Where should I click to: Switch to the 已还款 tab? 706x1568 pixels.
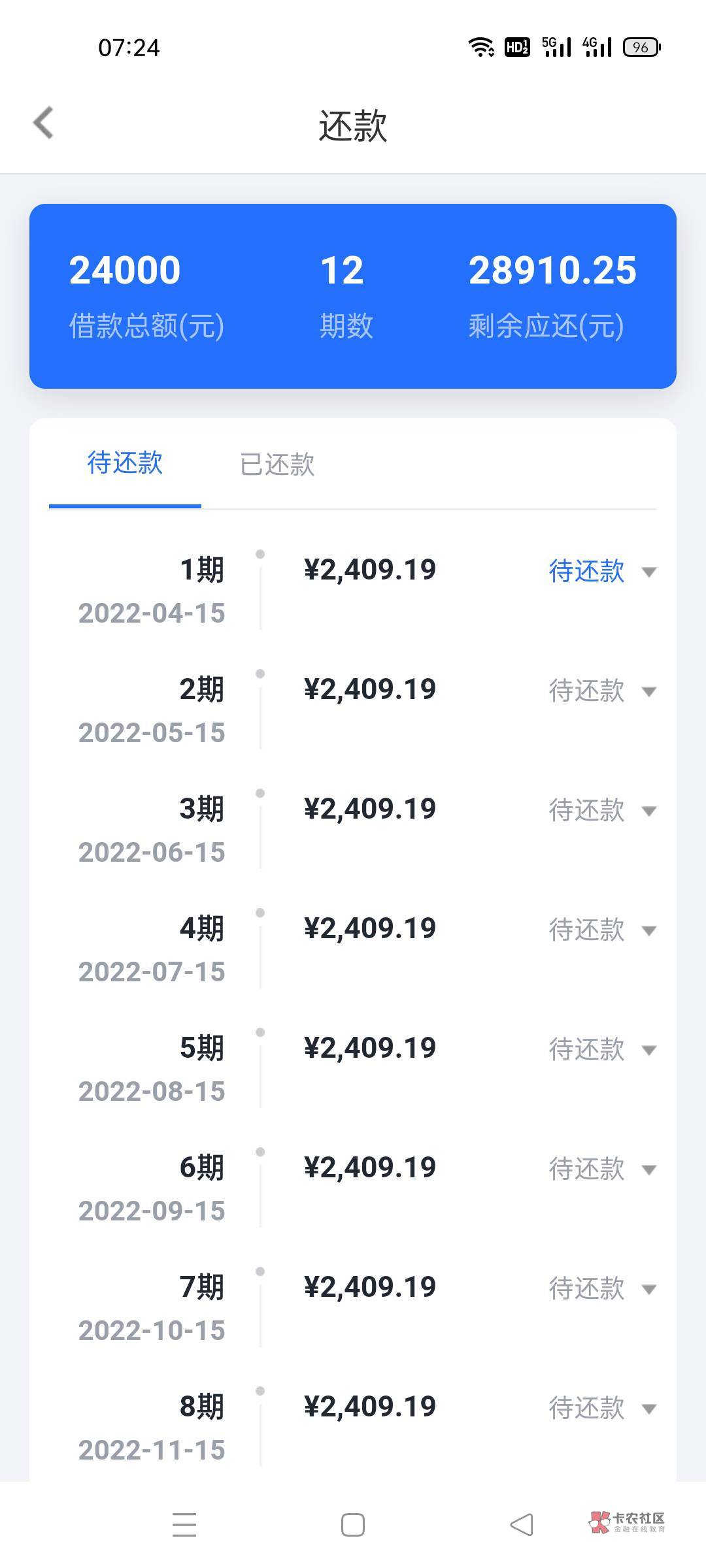click(277, 465)
